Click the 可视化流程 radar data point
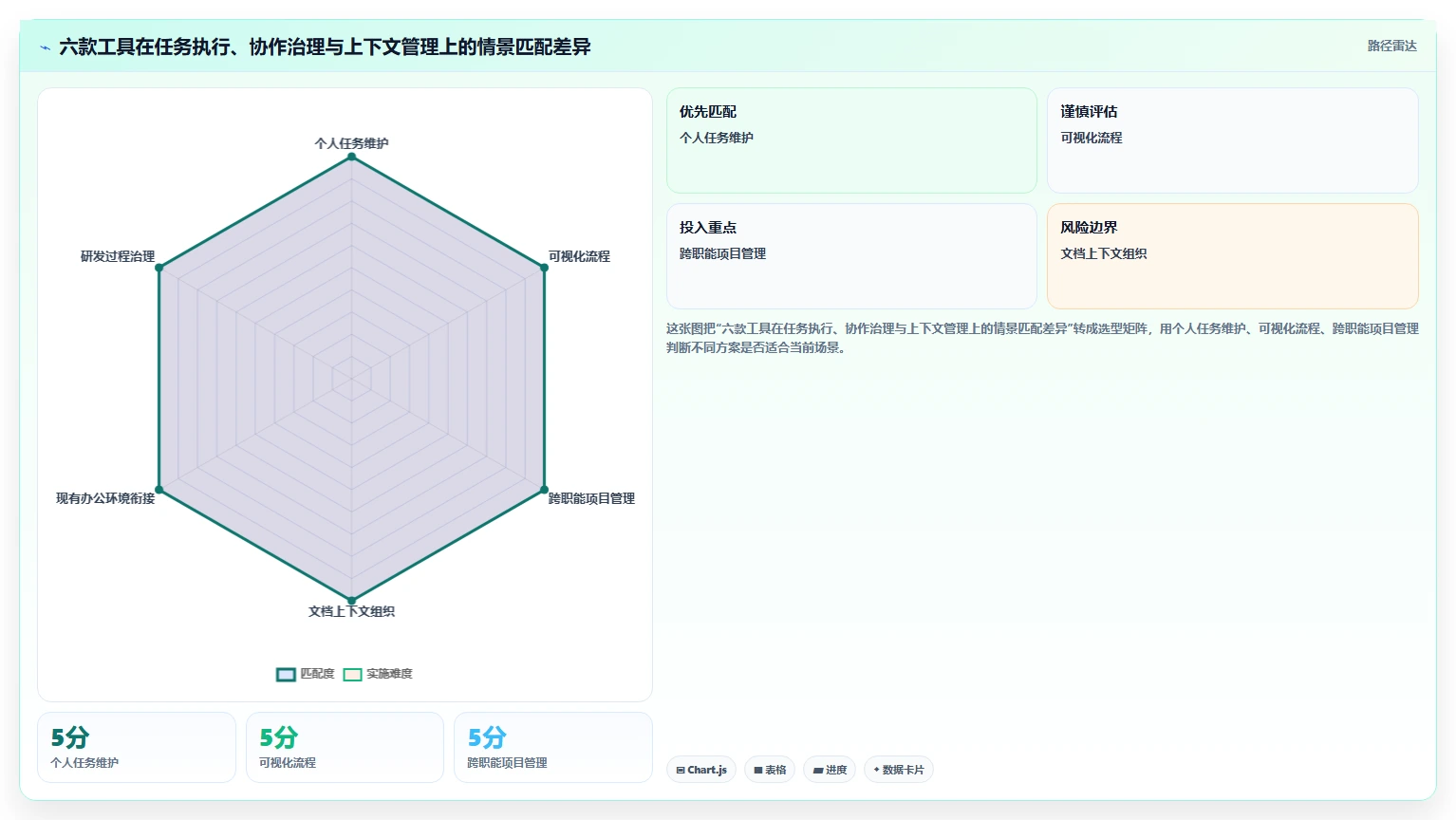The width and height of the screenshot is (1456, 820). pyautogui.click(x=544, y=268)
